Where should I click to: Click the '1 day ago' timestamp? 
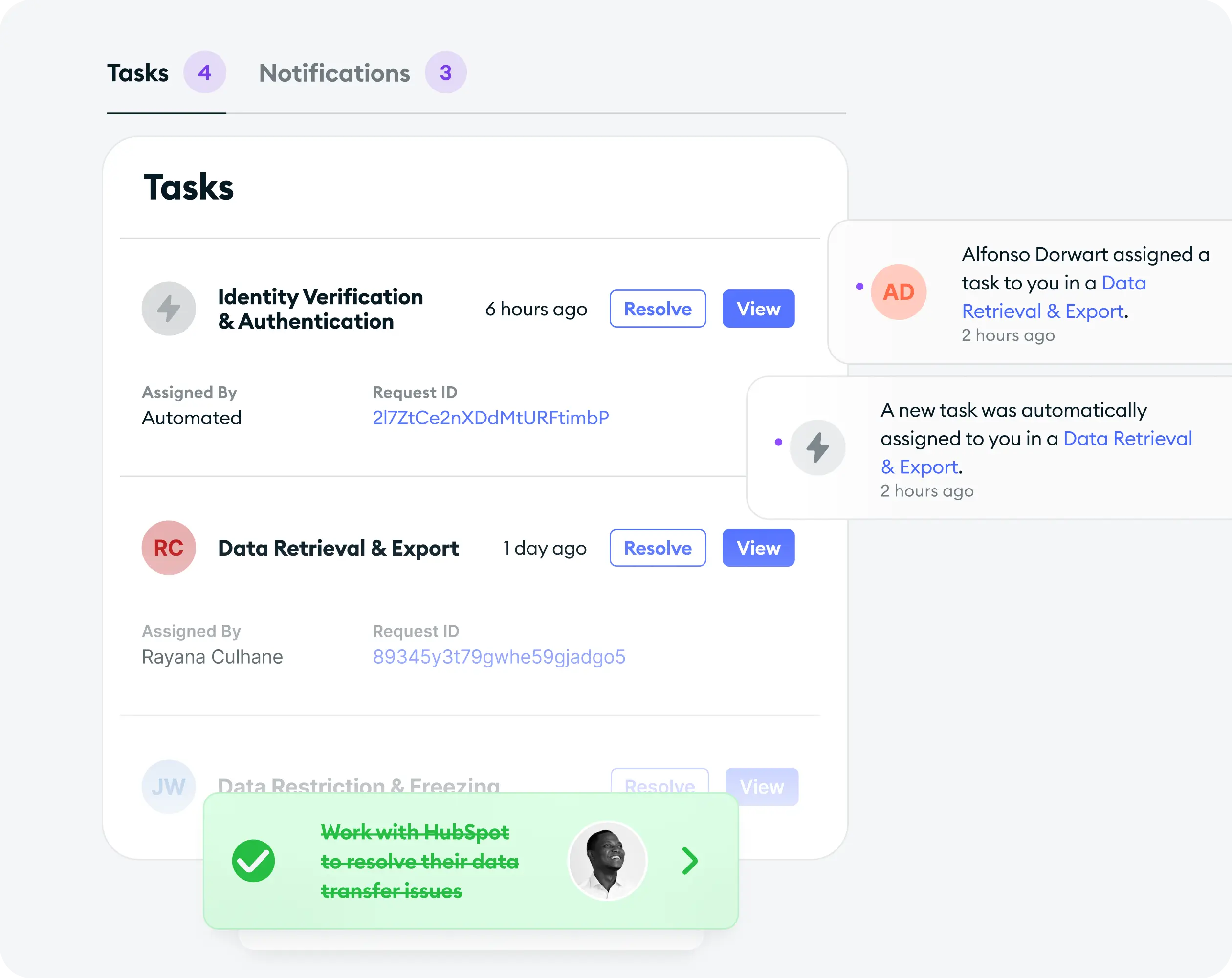click(x=545, y=548)
